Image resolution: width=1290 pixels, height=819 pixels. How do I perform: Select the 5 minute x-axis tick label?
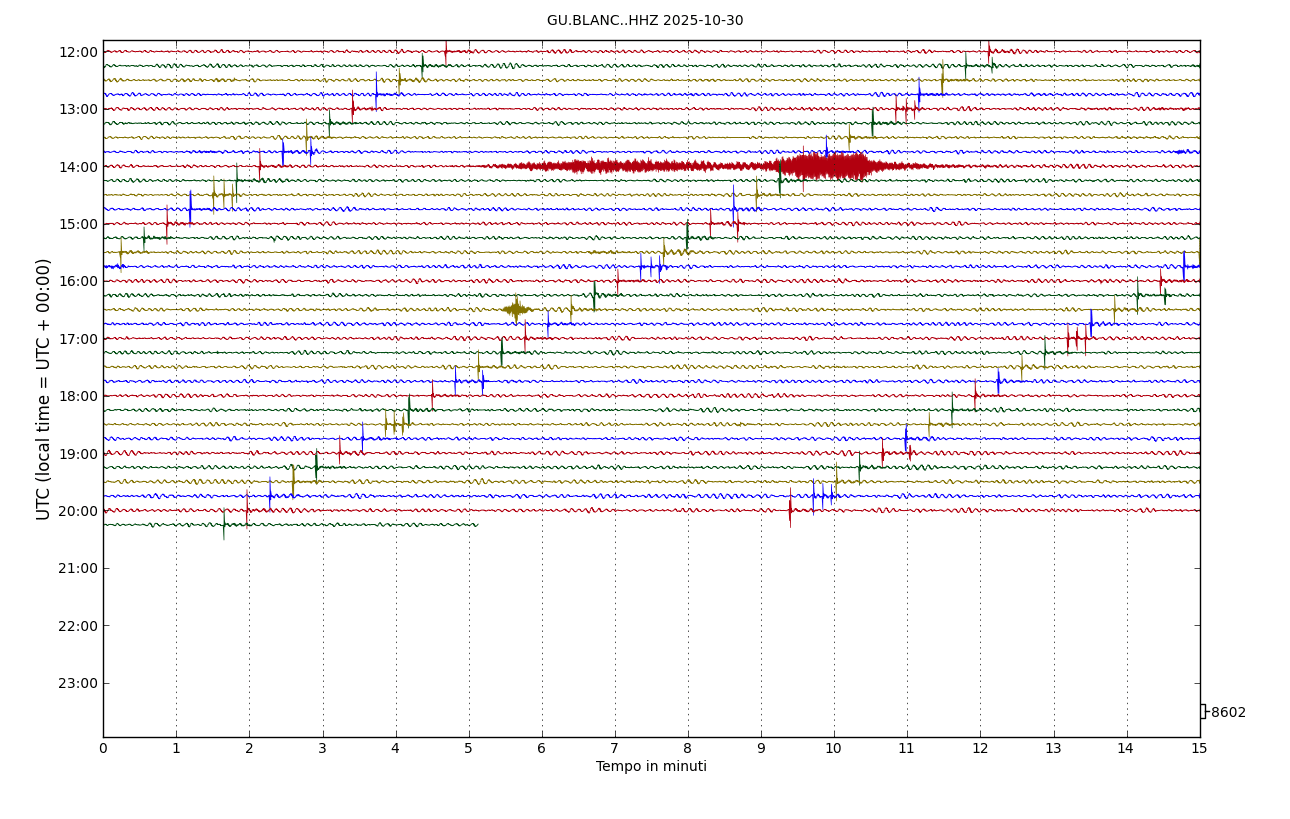click(468, 749)
